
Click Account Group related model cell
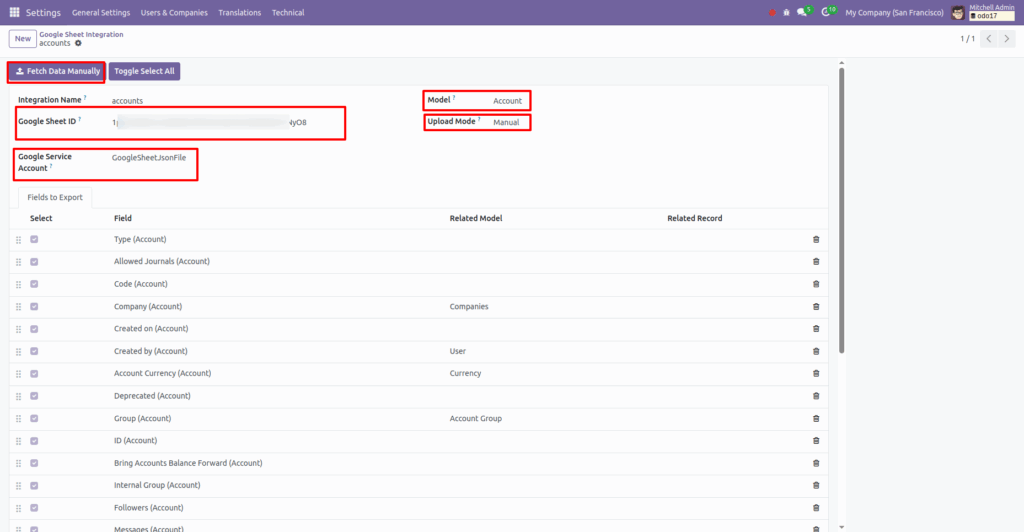pos(475,418)
